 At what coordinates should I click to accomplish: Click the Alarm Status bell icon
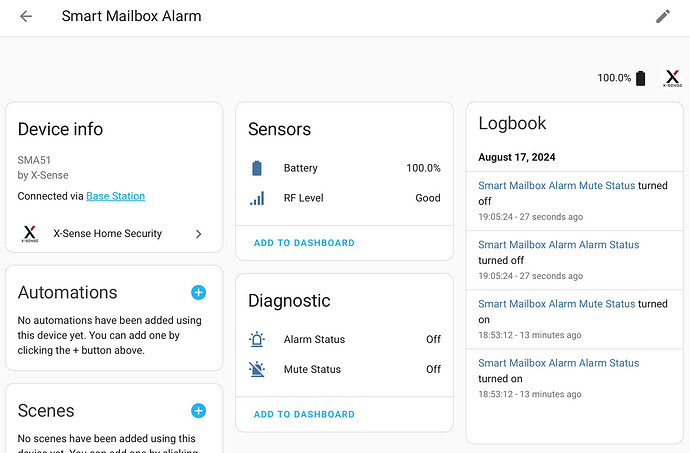click(x=257, y=340)
